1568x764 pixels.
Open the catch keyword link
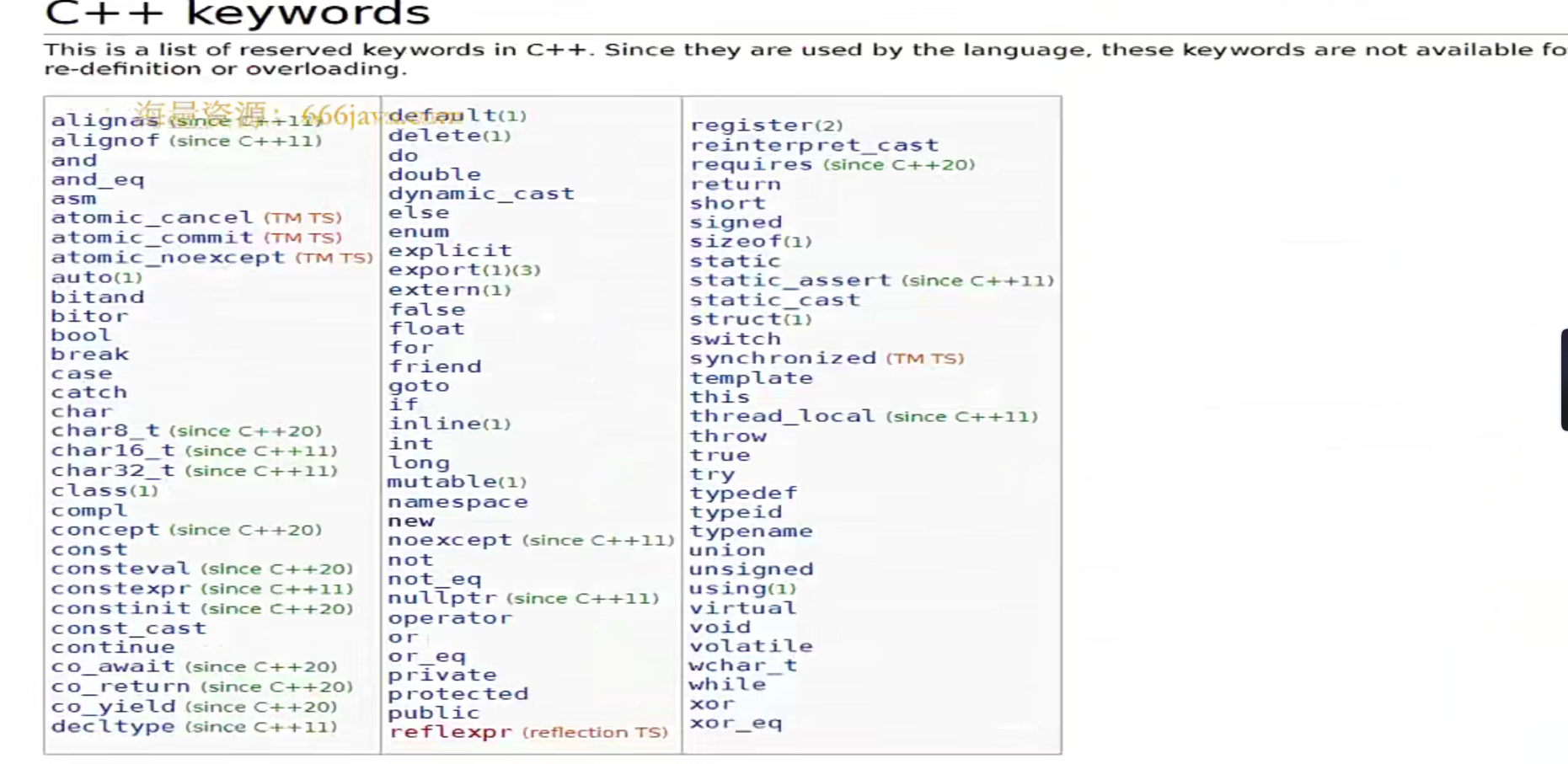[x=89, y=393]
